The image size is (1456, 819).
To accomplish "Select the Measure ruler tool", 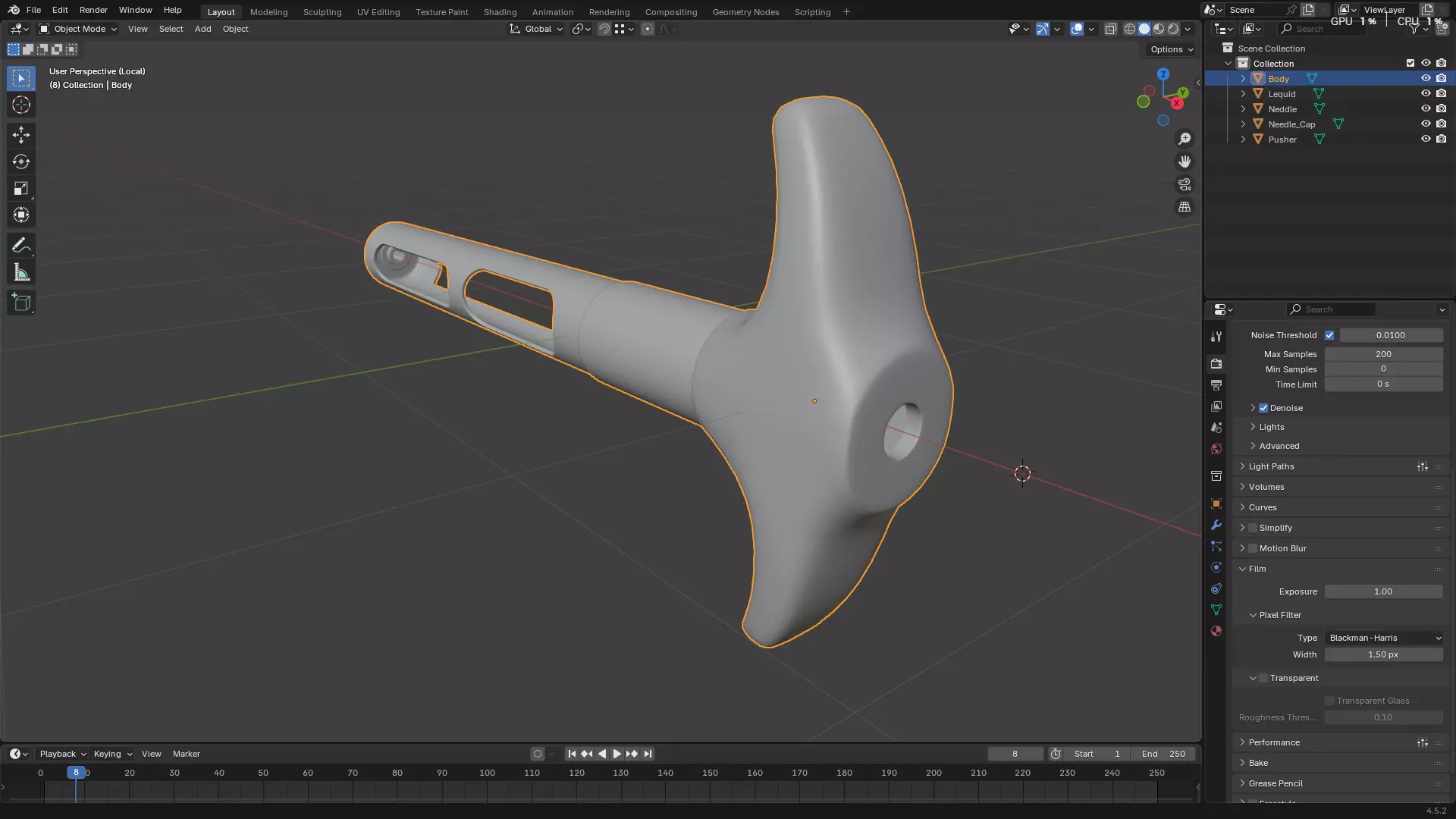I will pos(21,273).
